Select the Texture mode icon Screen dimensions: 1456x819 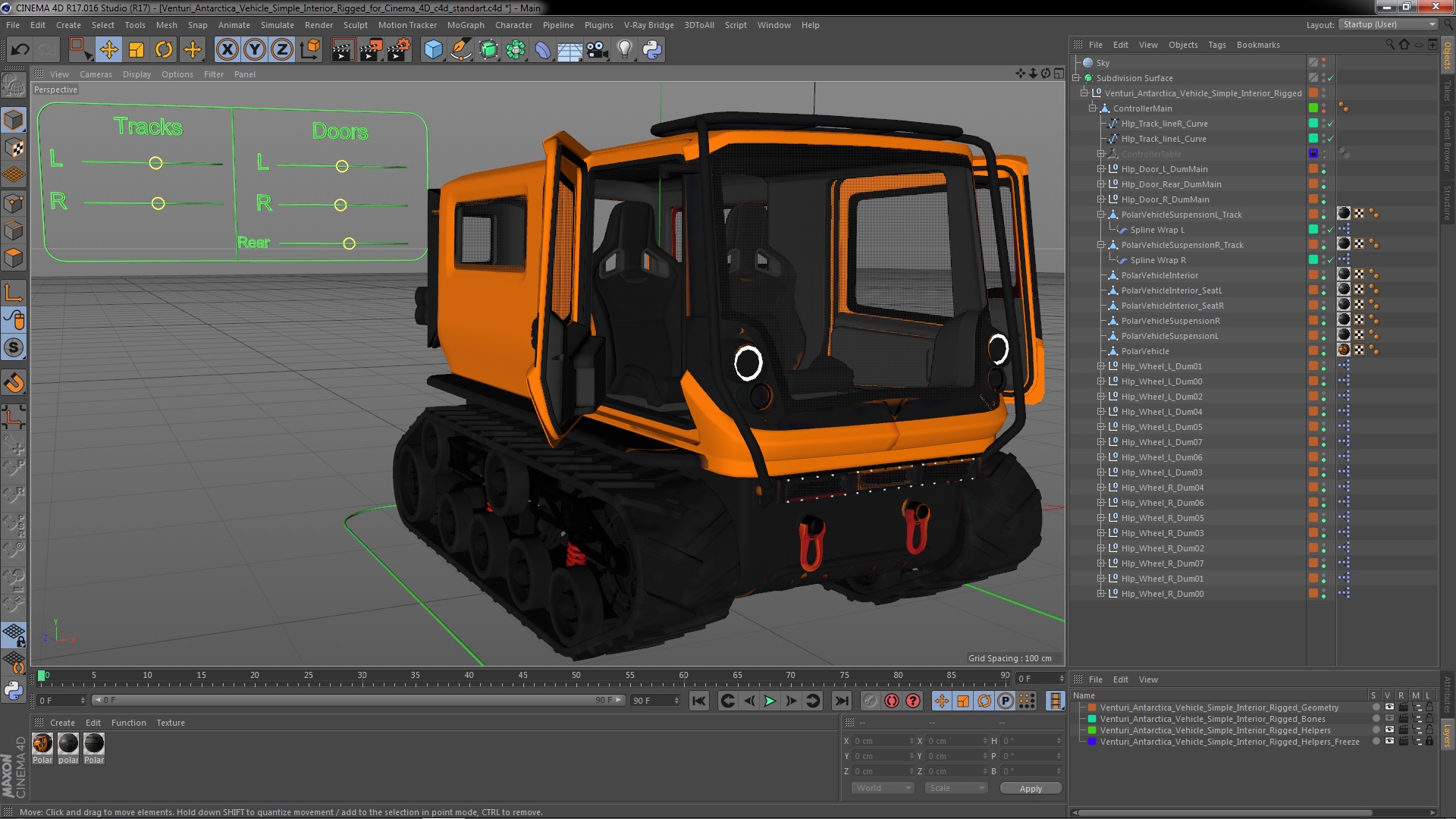coord(14,148)
